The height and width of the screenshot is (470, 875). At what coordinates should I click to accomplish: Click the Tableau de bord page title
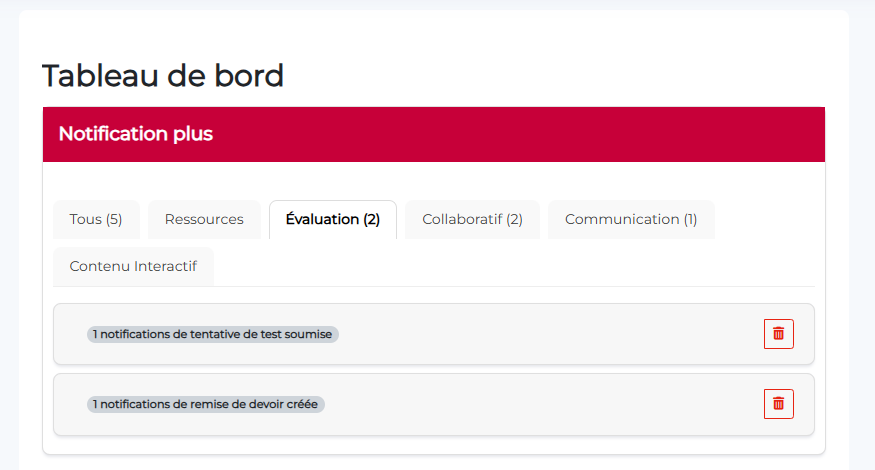[163, 75]
